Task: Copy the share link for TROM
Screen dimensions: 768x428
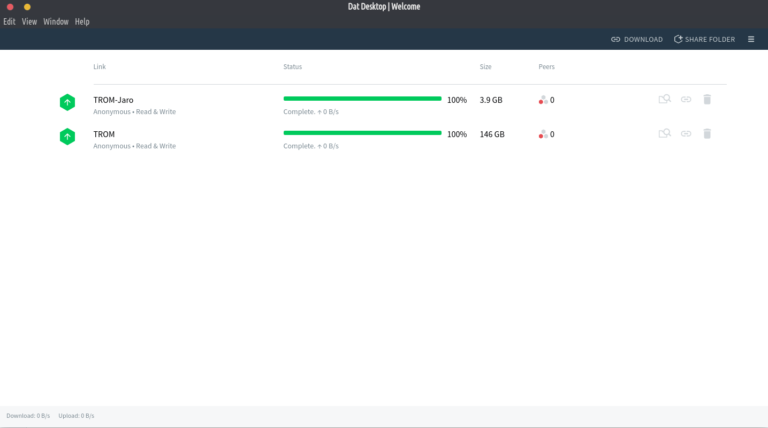Action: pyautogui.click(x=686, y=134)
